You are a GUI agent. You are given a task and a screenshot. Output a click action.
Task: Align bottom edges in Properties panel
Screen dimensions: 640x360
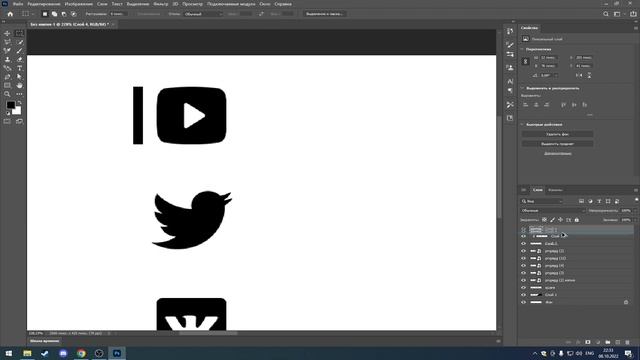(584, 105)
